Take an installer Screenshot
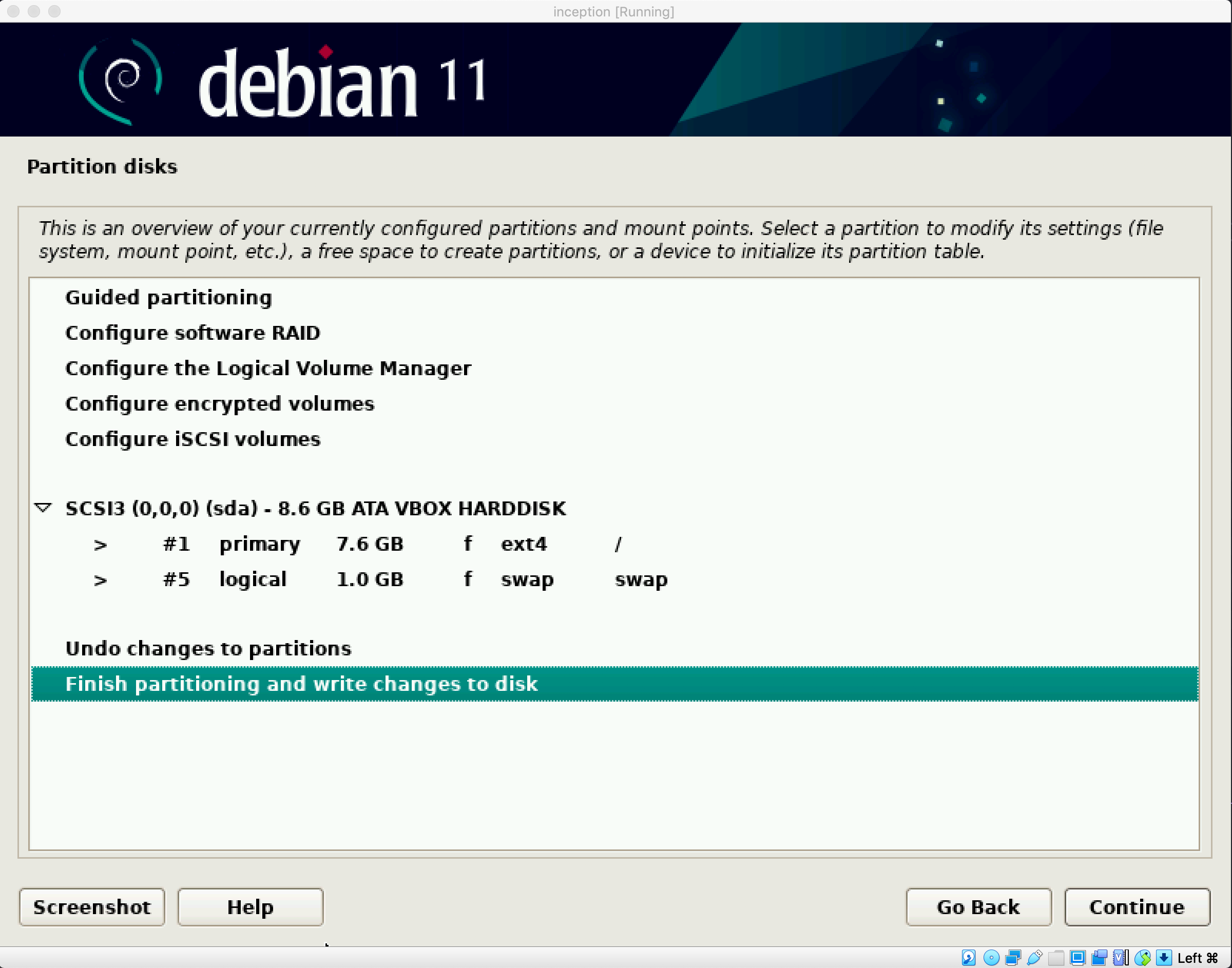 point(92,907)
